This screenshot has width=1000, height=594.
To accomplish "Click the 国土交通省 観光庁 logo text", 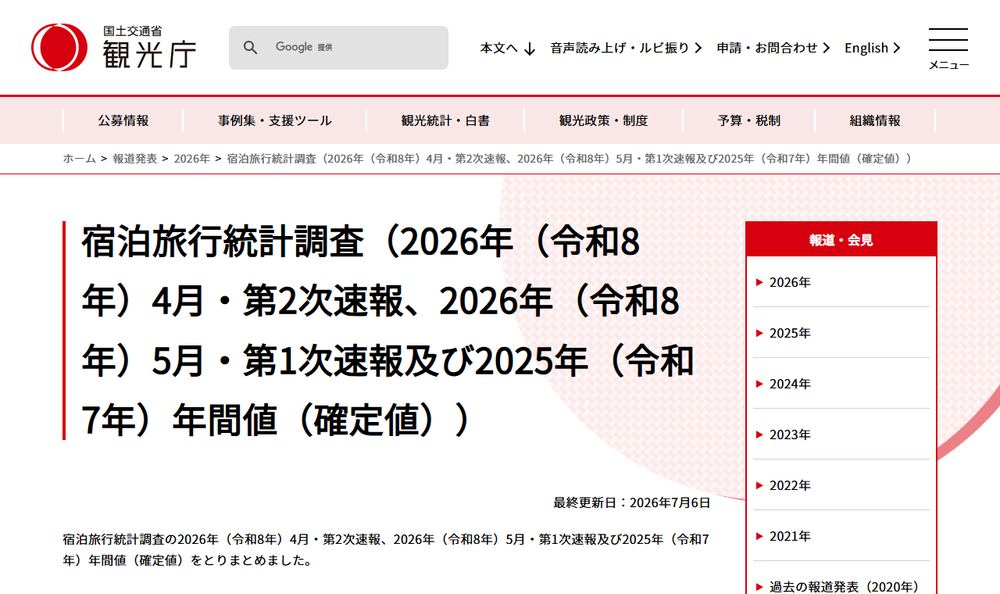I will pyautogui.click(x=149, y=47).
